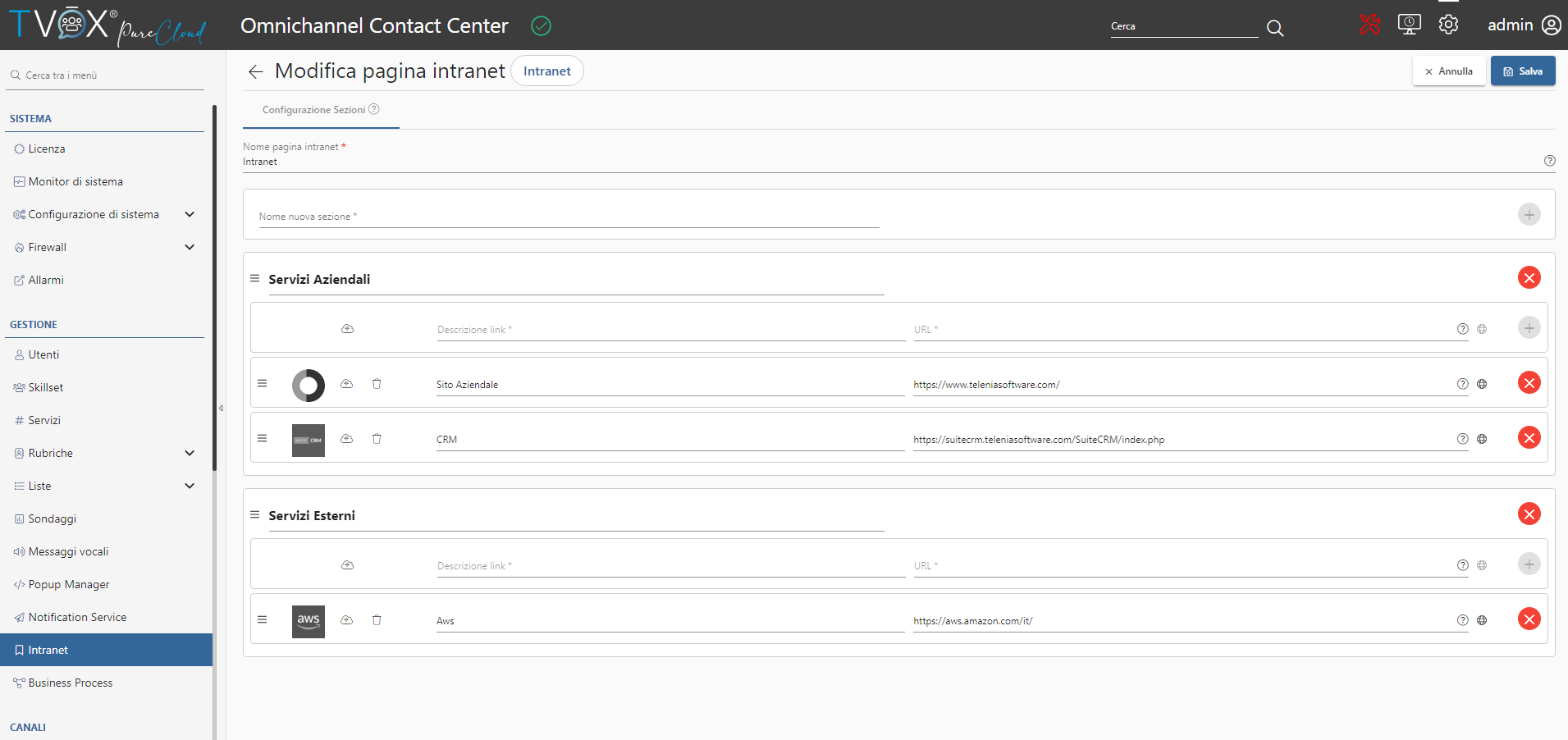This screenshot has height=740, width=1568.
Task: Click the Salva button
Action: point(1523,71)
